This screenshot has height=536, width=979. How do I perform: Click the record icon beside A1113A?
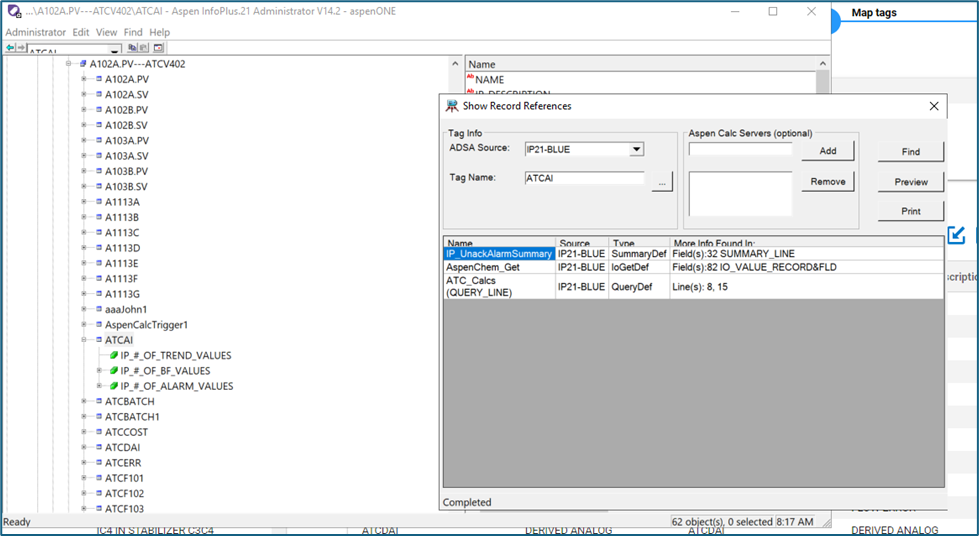(99, 202)
